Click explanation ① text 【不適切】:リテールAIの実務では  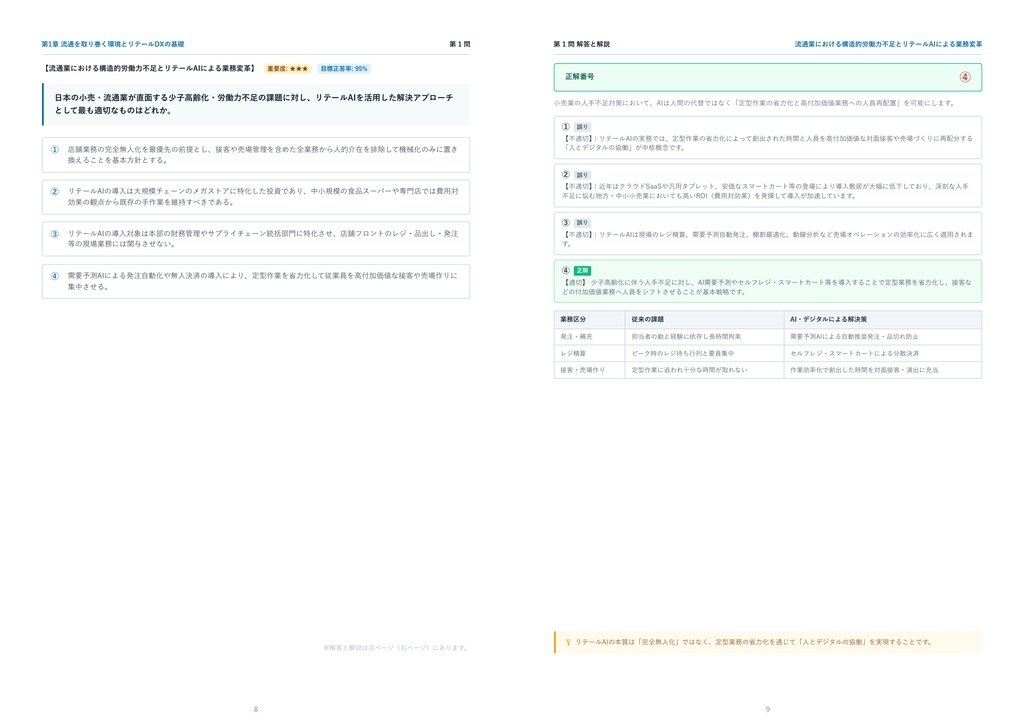[x=767, y=143]
